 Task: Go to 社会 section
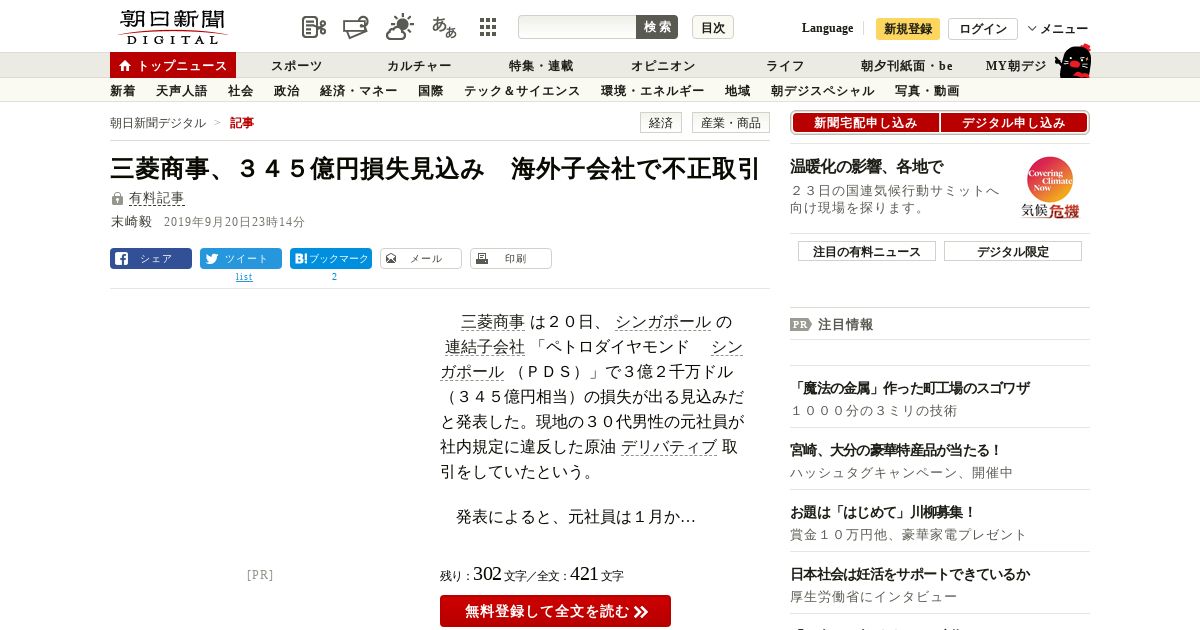point(241,90)
